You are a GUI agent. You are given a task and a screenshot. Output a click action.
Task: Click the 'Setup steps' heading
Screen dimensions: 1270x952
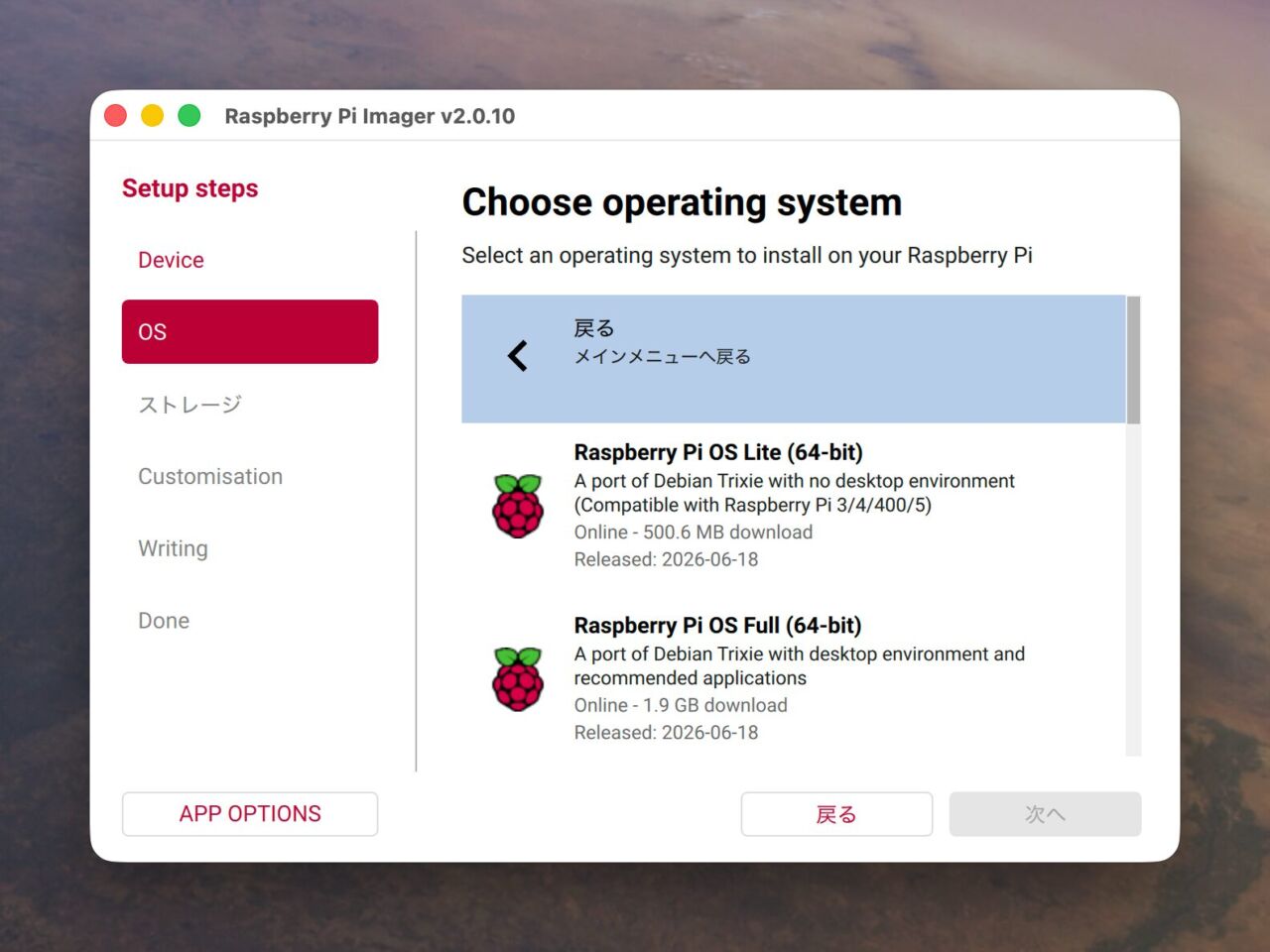click(190, 188)
